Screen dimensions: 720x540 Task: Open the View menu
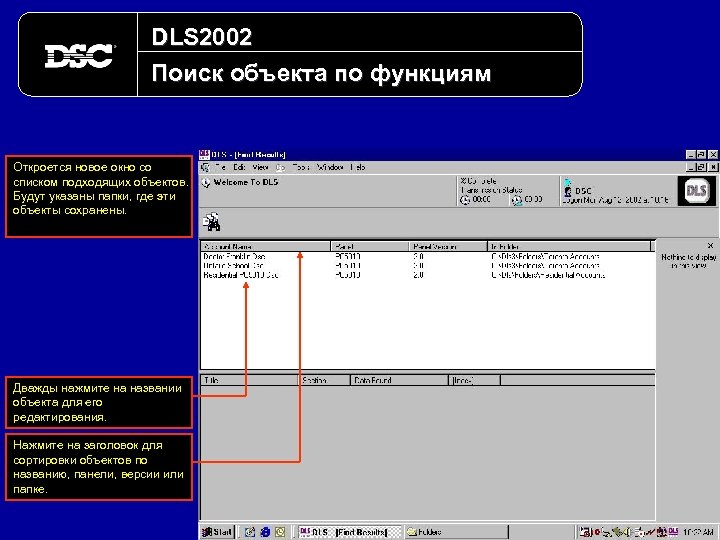pos(260,168)
